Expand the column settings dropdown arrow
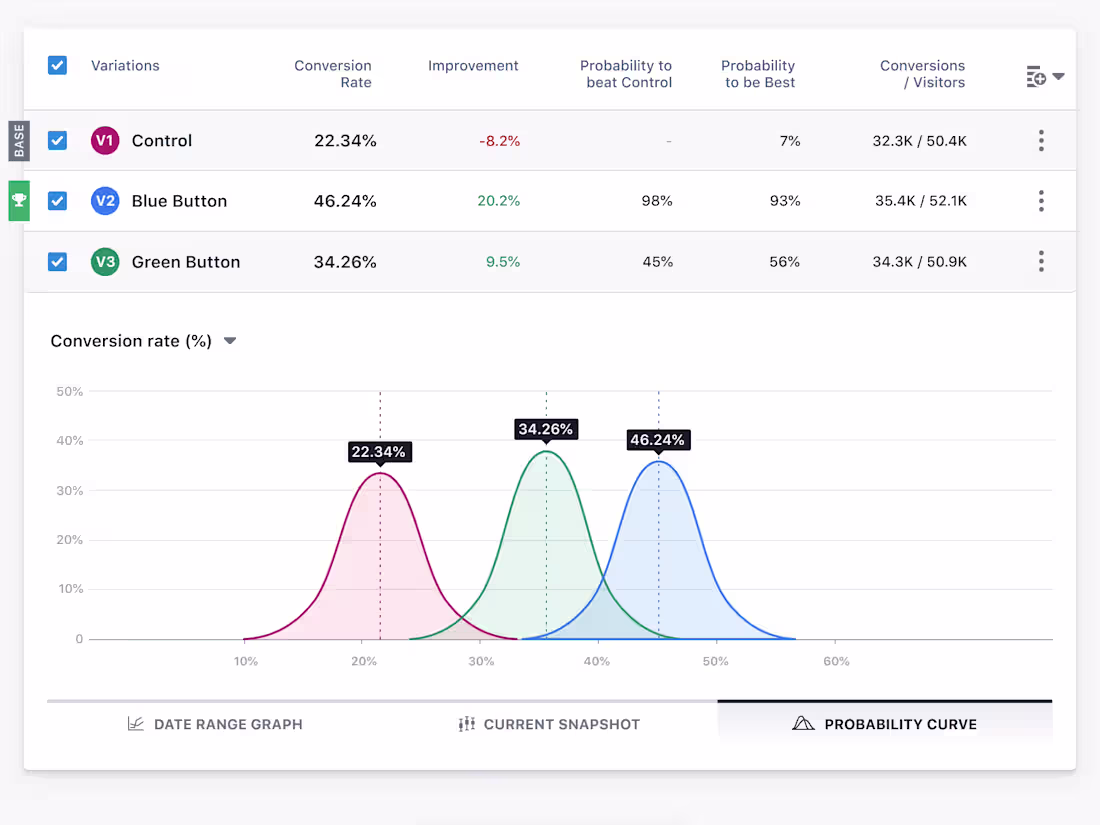 pyautogui.click(x=1058, y=75)
